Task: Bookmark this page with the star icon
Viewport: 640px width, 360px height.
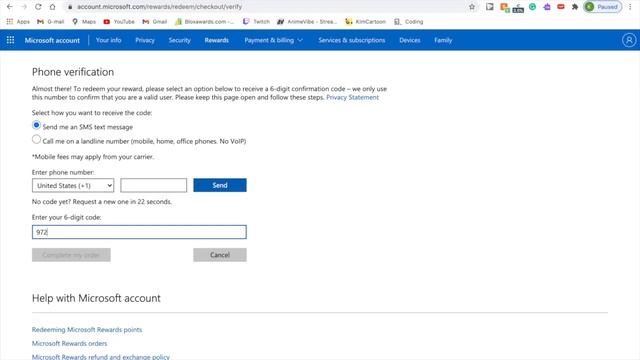Action: pyautogui.click(x=472, y=7)
